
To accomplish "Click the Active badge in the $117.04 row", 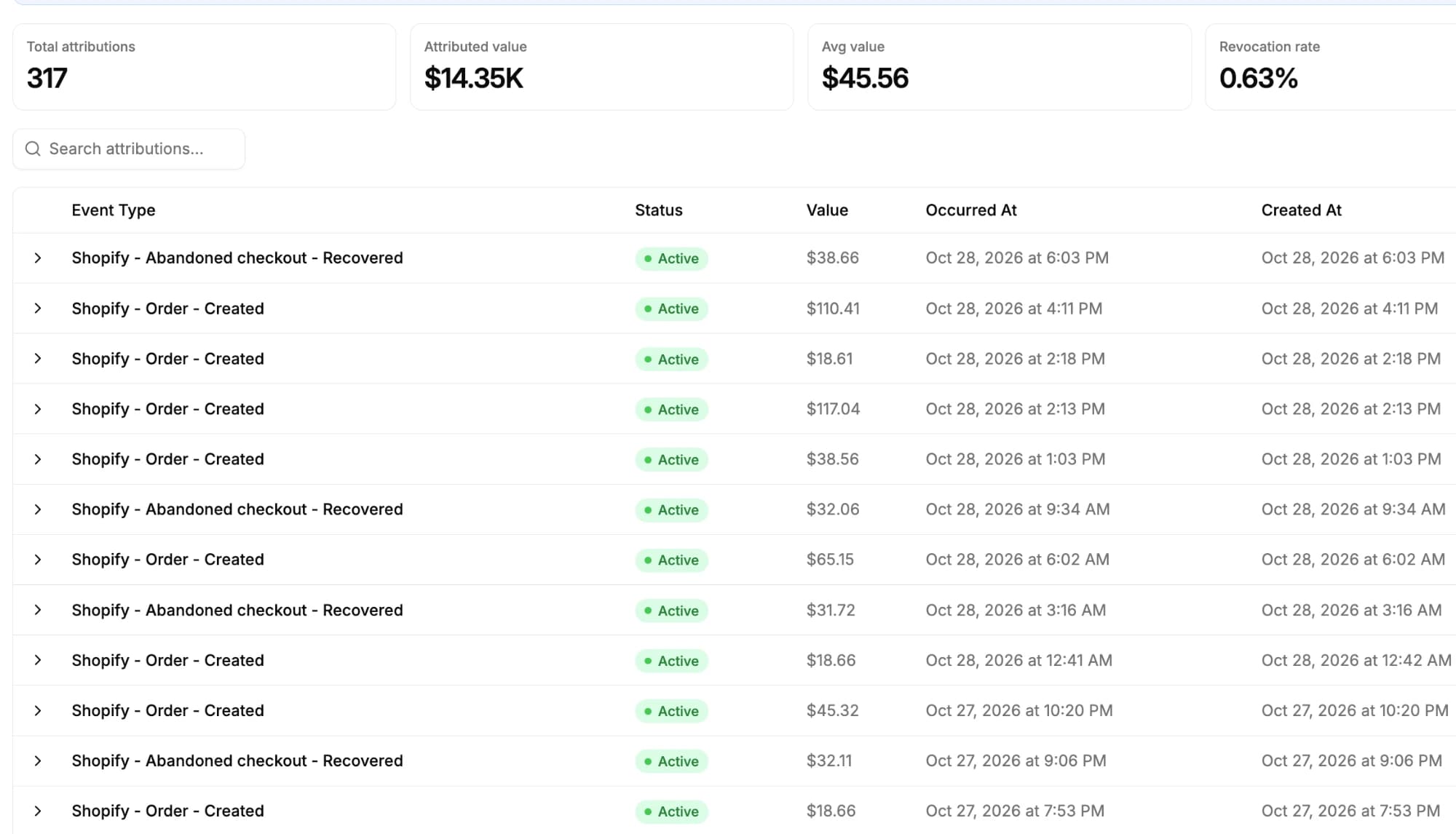I will tap(671, 410).
